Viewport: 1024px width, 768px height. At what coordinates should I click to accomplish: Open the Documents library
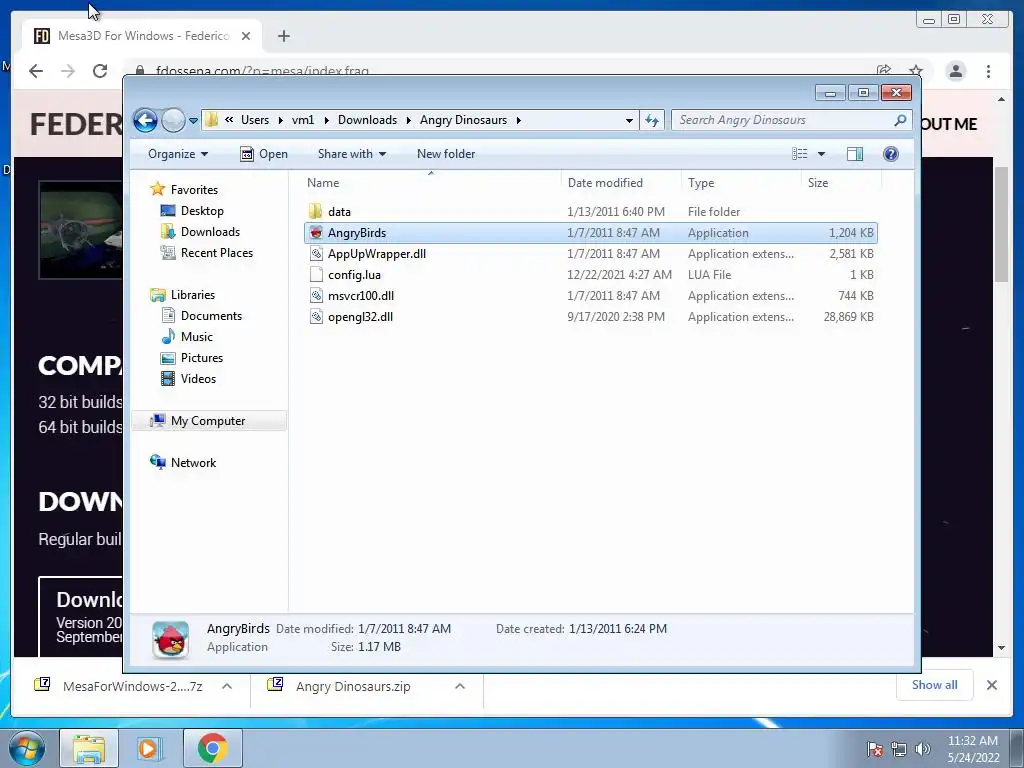click(x=211, y=316)
